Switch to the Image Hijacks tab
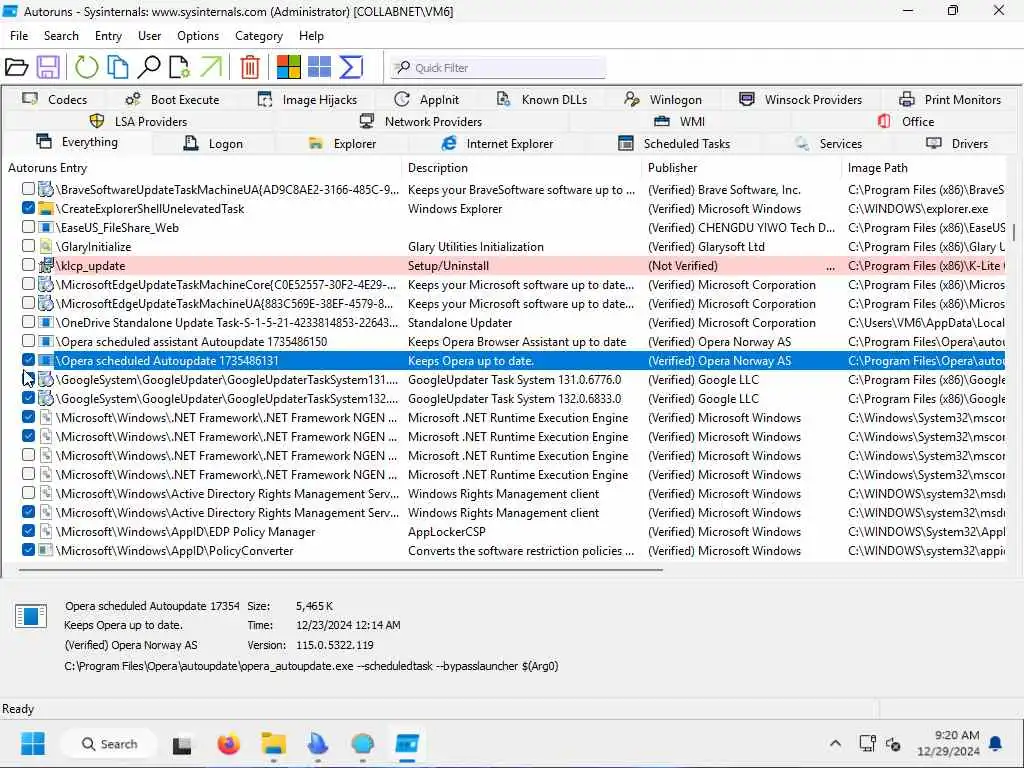 coord(308,99)
